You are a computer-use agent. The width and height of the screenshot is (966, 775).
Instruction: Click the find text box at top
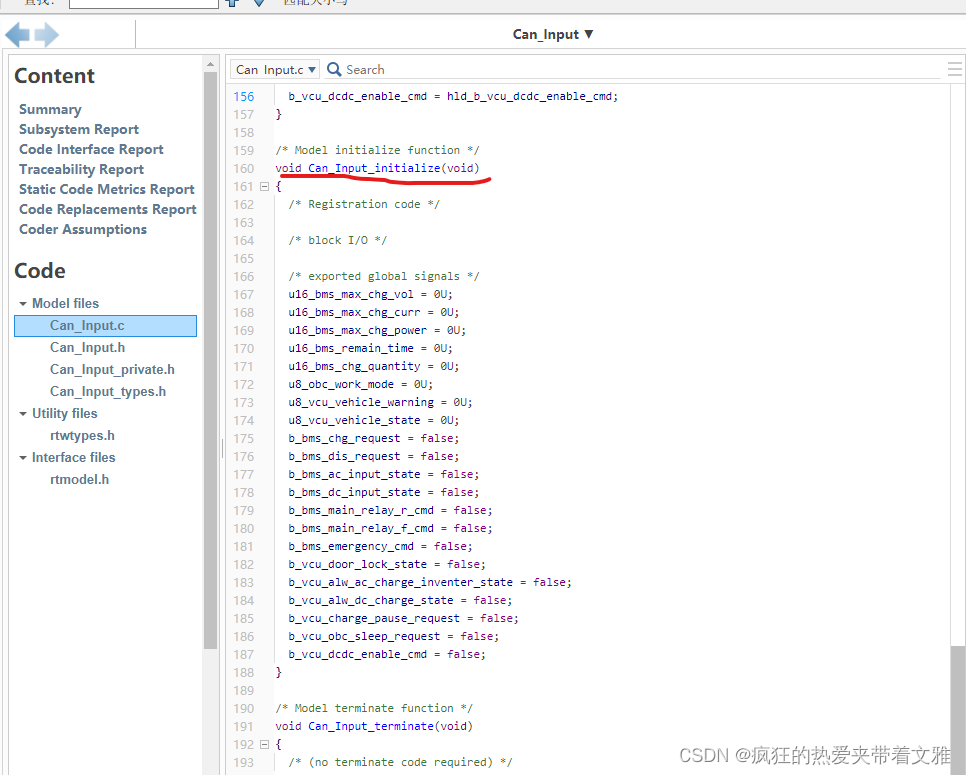point(144,3)
